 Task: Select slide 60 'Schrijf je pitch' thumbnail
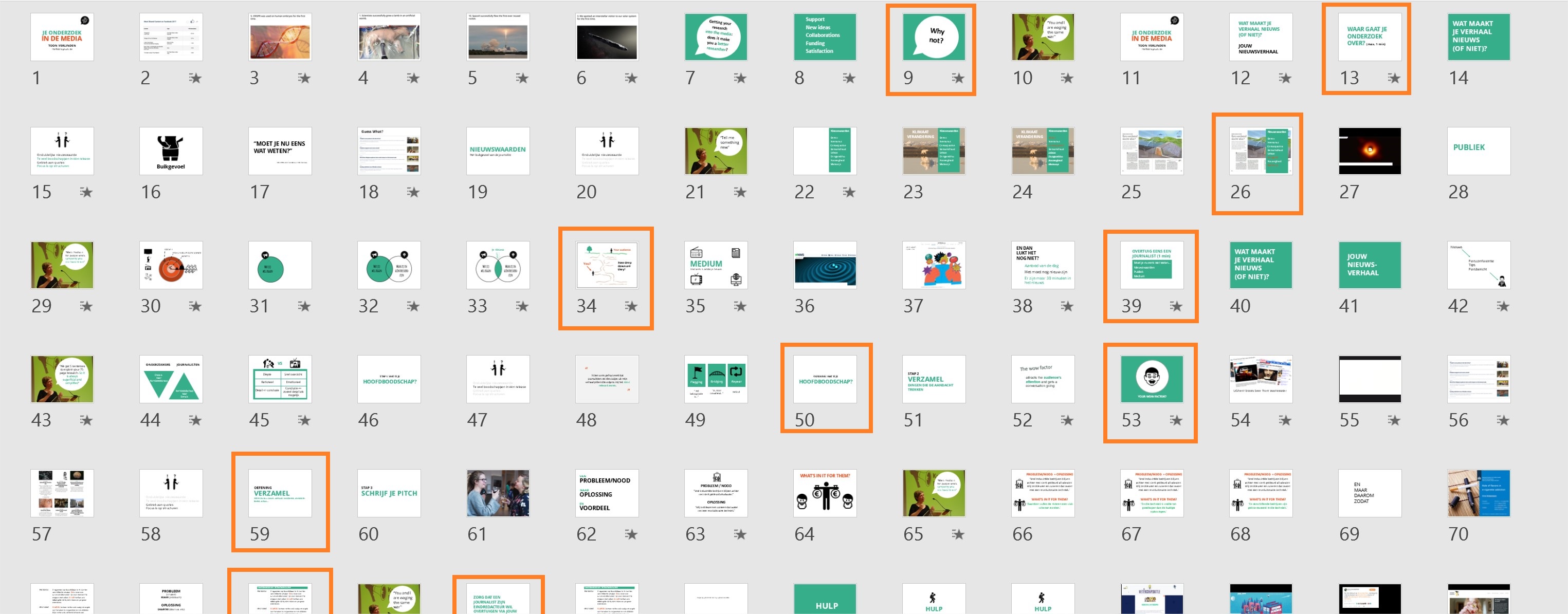(x=389, y=494)
